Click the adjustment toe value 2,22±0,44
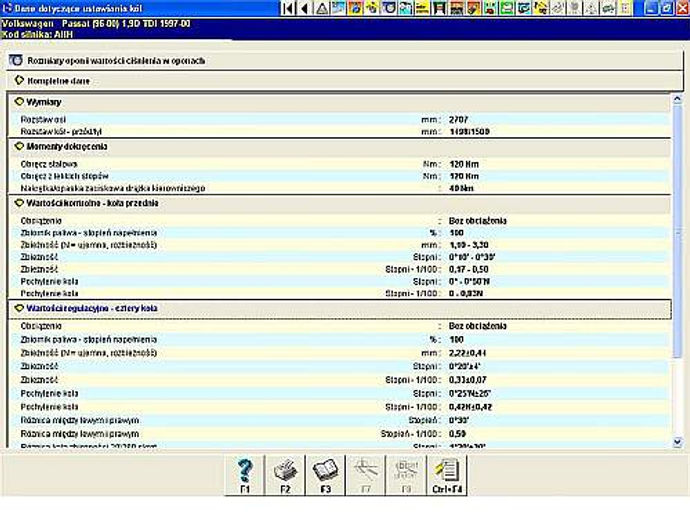 tap(468, 353)
